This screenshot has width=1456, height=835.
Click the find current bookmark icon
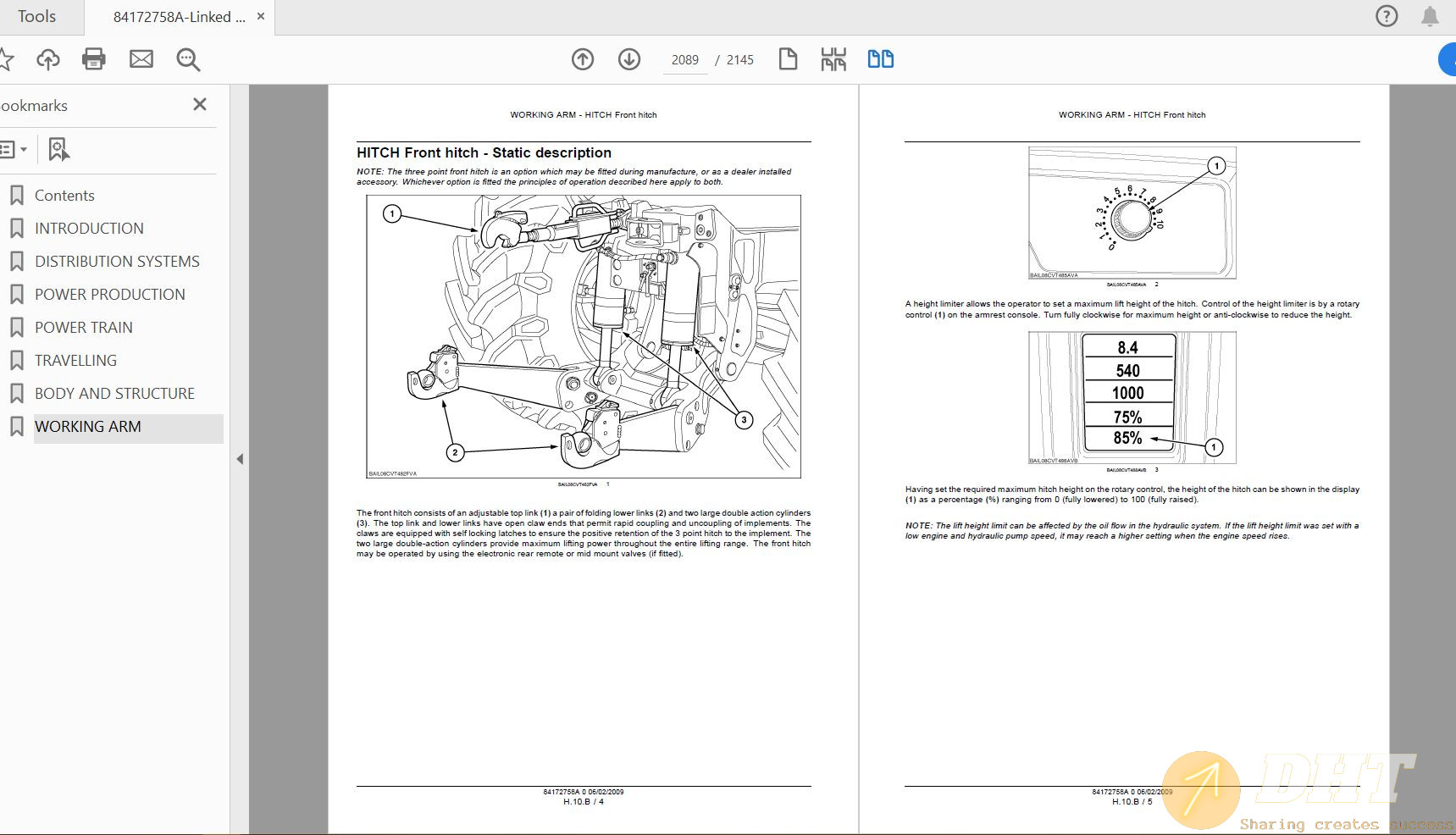pyautogui.click(x=58, y=150)
